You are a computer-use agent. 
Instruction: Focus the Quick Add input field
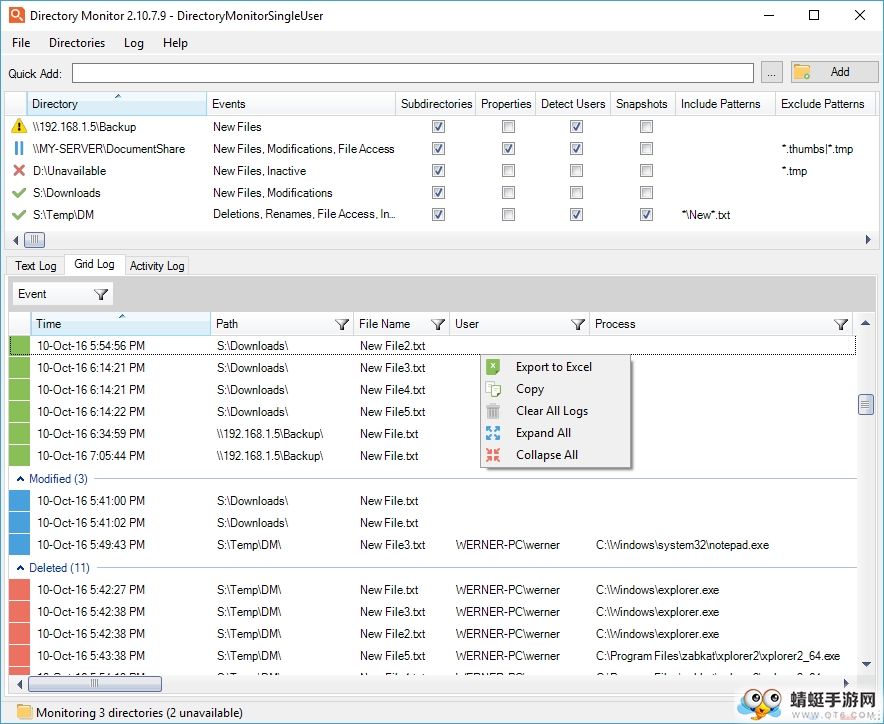coord(413,73)
